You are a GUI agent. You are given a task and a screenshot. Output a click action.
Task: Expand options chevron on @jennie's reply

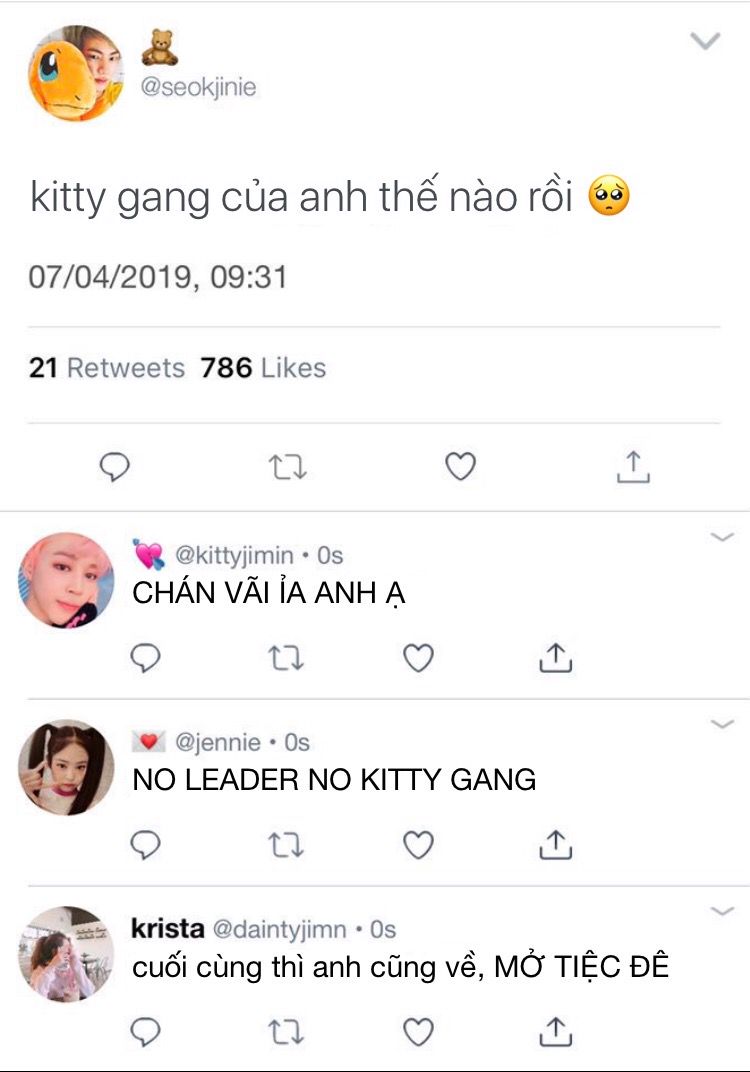point(722,724)
